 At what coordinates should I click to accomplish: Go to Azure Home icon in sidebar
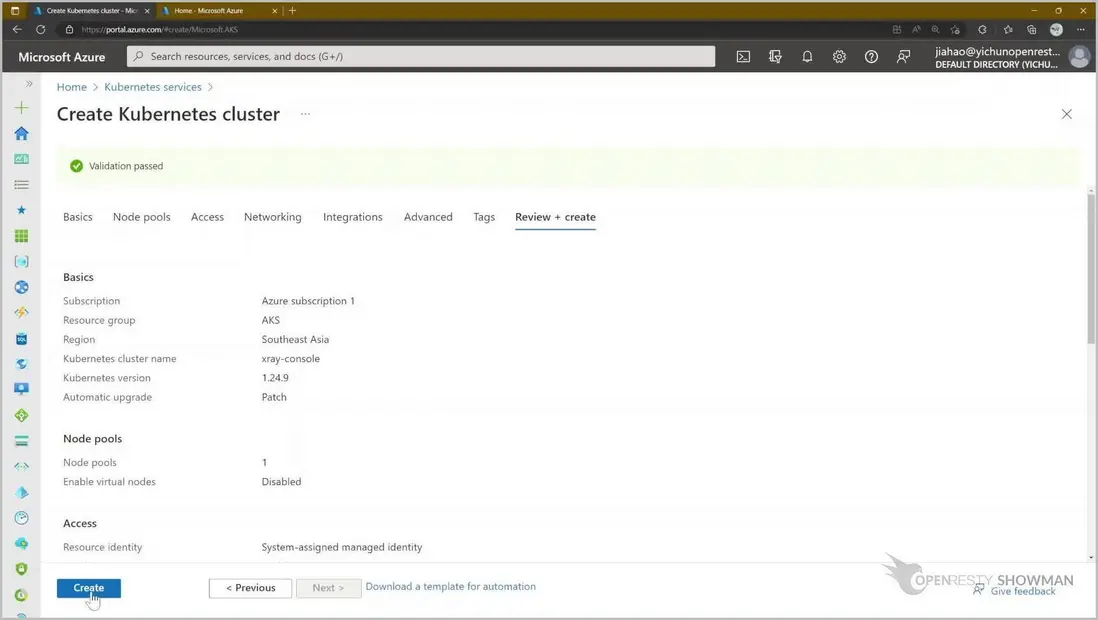coord(22,133)
